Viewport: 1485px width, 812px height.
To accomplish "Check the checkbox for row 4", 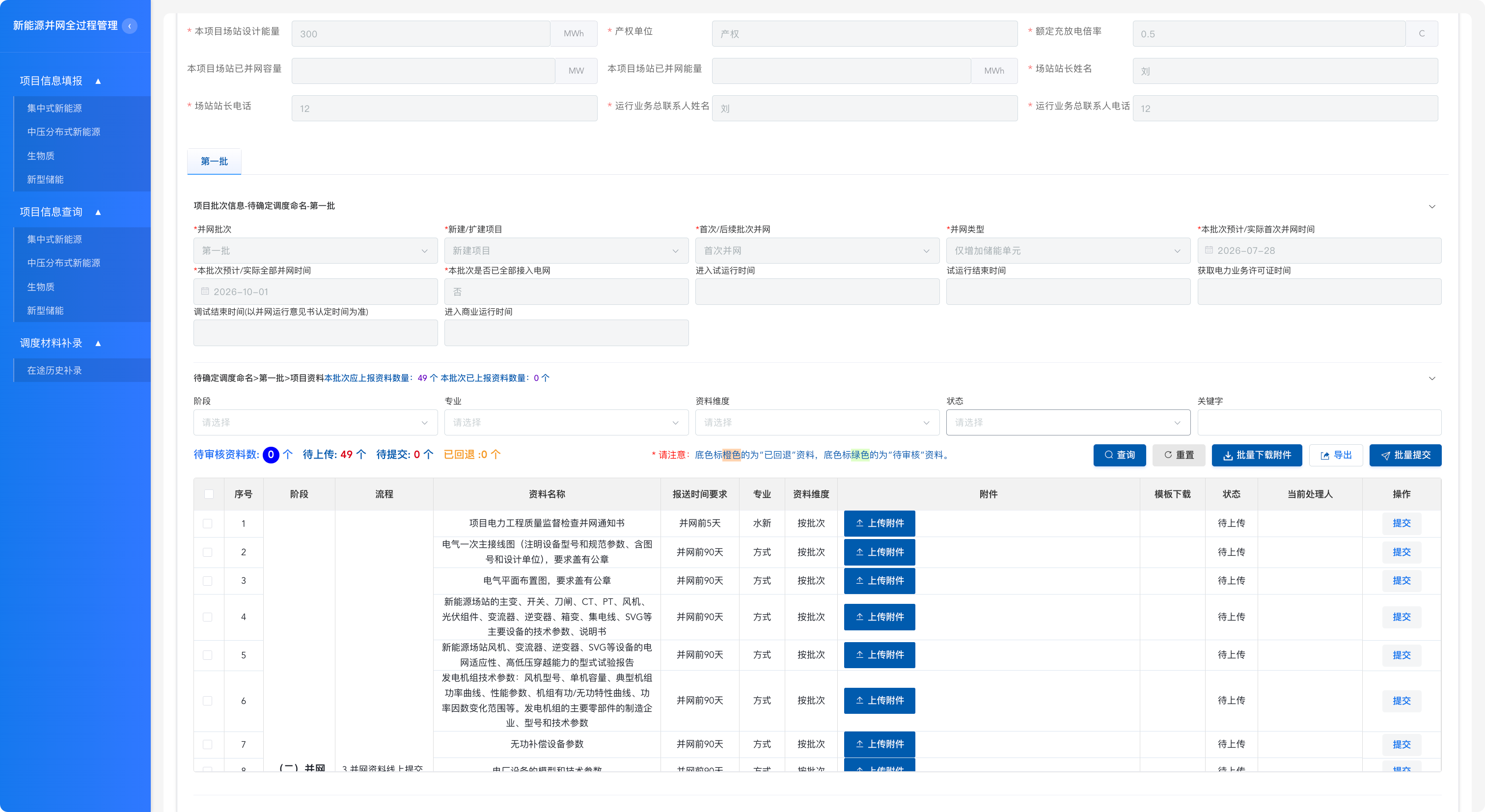I will point(208,617).
